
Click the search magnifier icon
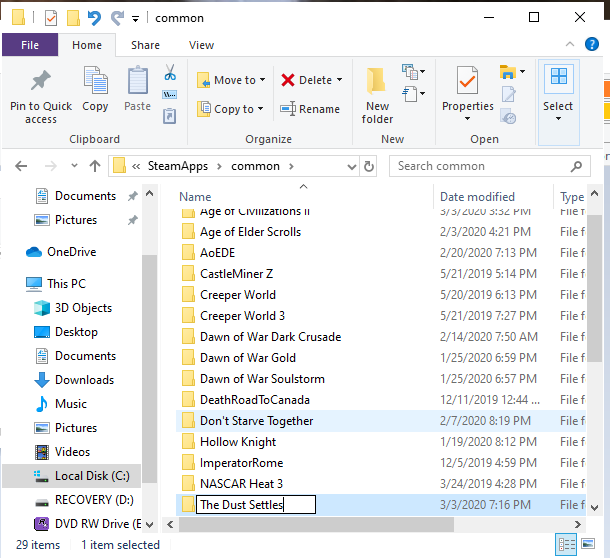point(577,167)
